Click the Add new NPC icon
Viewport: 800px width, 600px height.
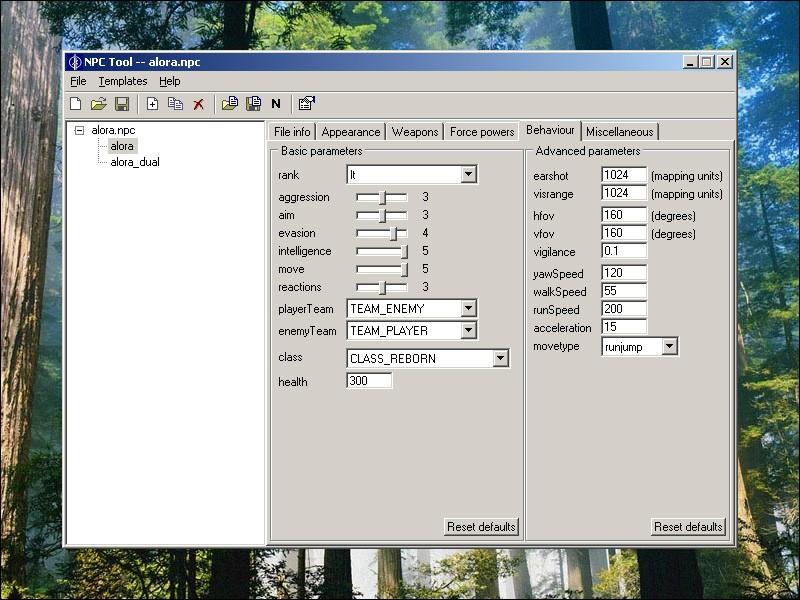pos(152,104)
